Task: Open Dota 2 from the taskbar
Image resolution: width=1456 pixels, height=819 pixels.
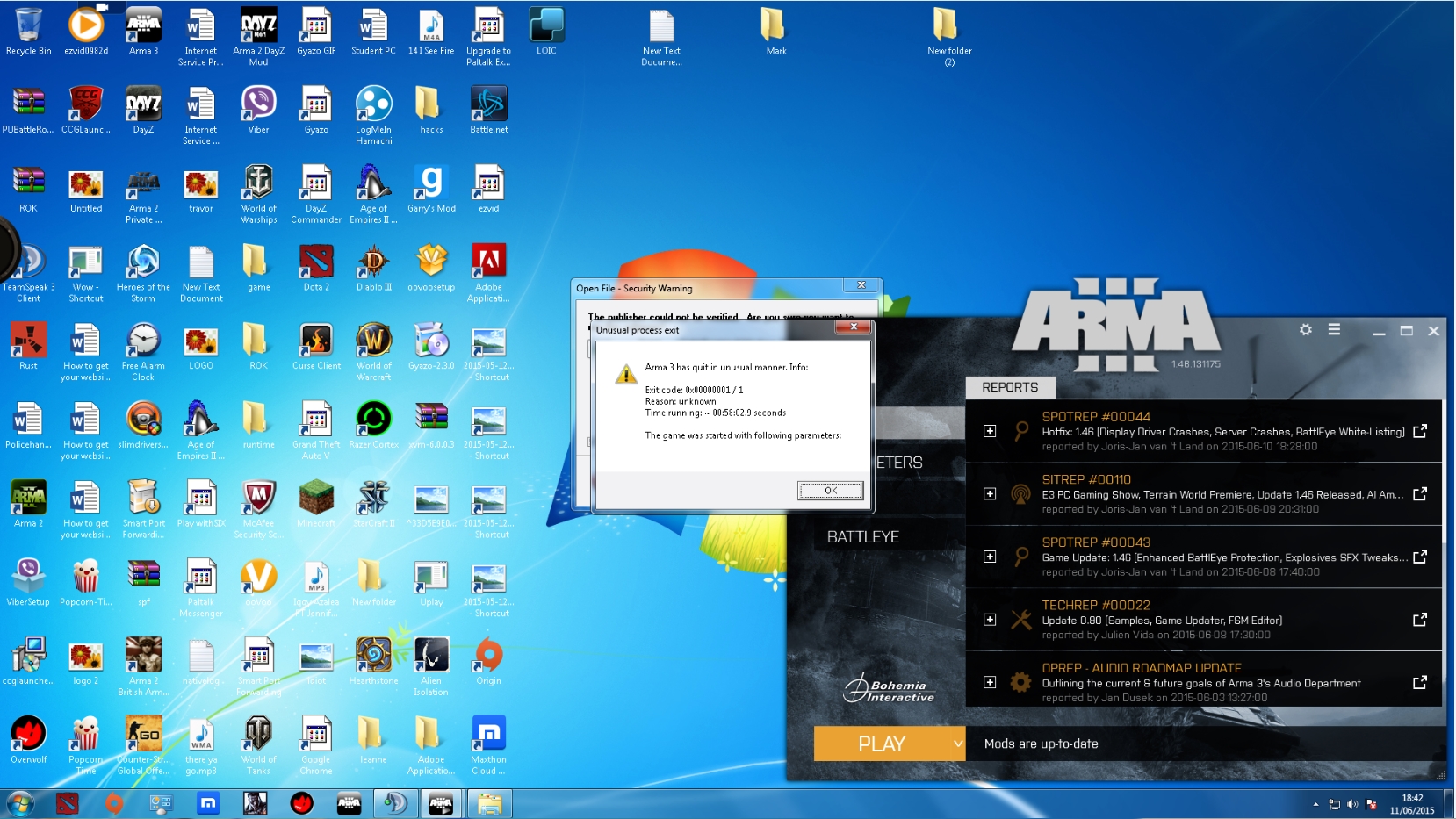Action: coord(68,803)
